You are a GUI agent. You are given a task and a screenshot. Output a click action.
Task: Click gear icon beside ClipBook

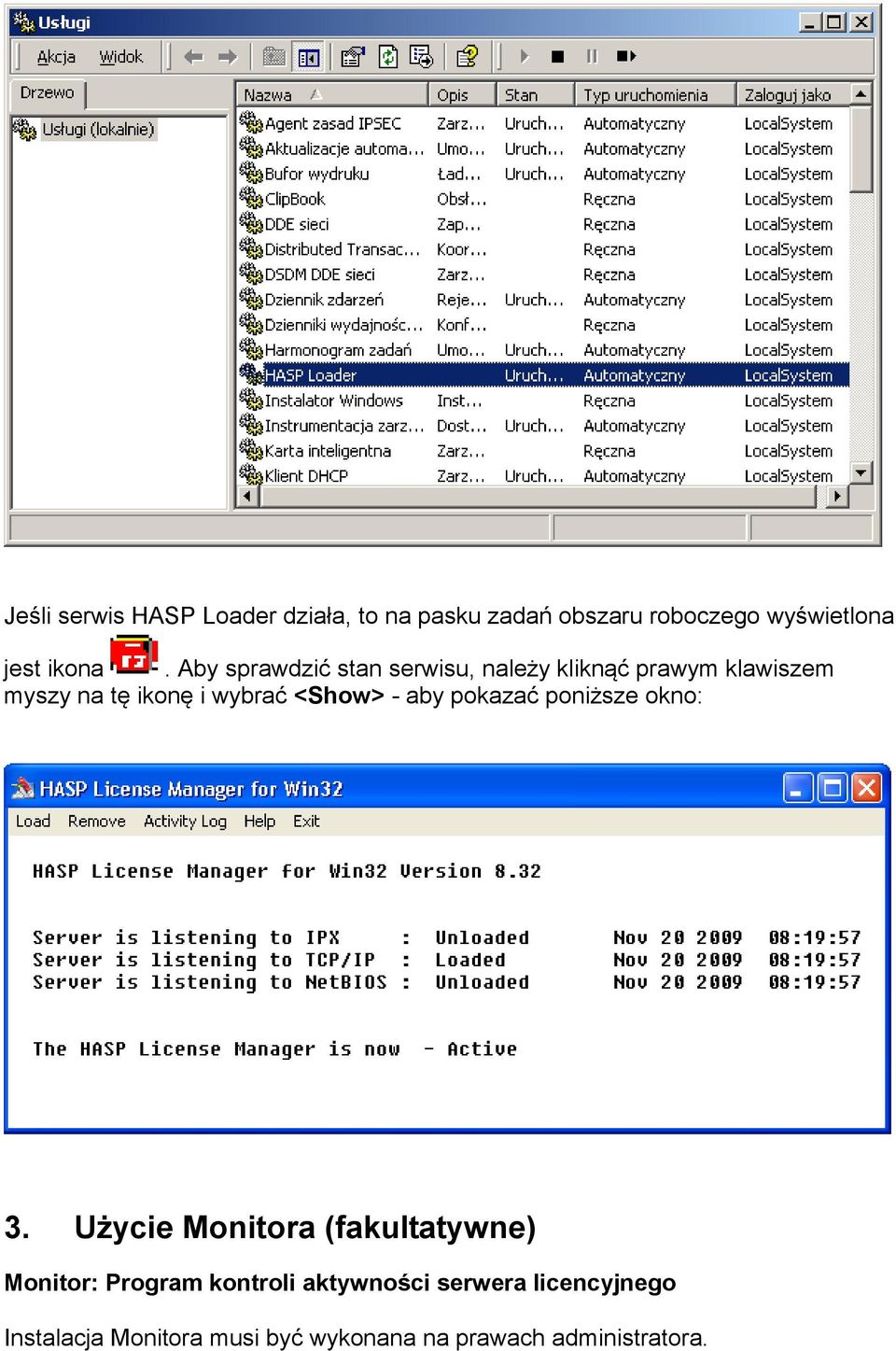coord(251,197)
